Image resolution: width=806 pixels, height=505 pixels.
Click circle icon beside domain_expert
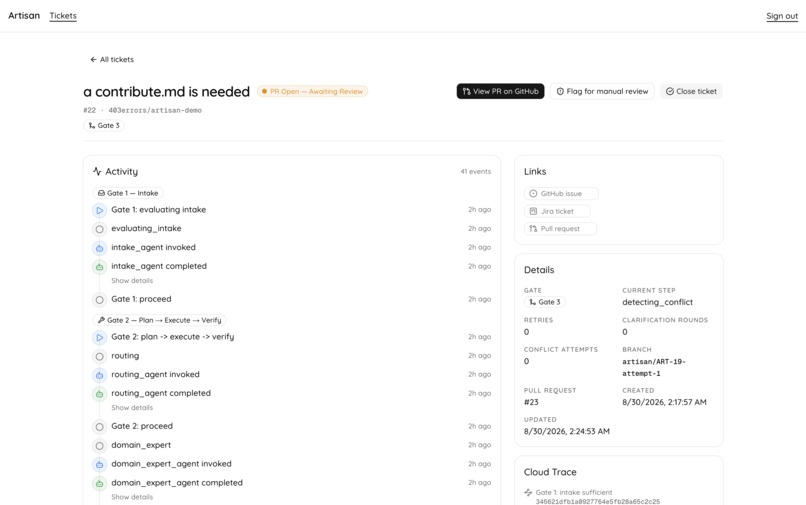click(x=100, y=445)
